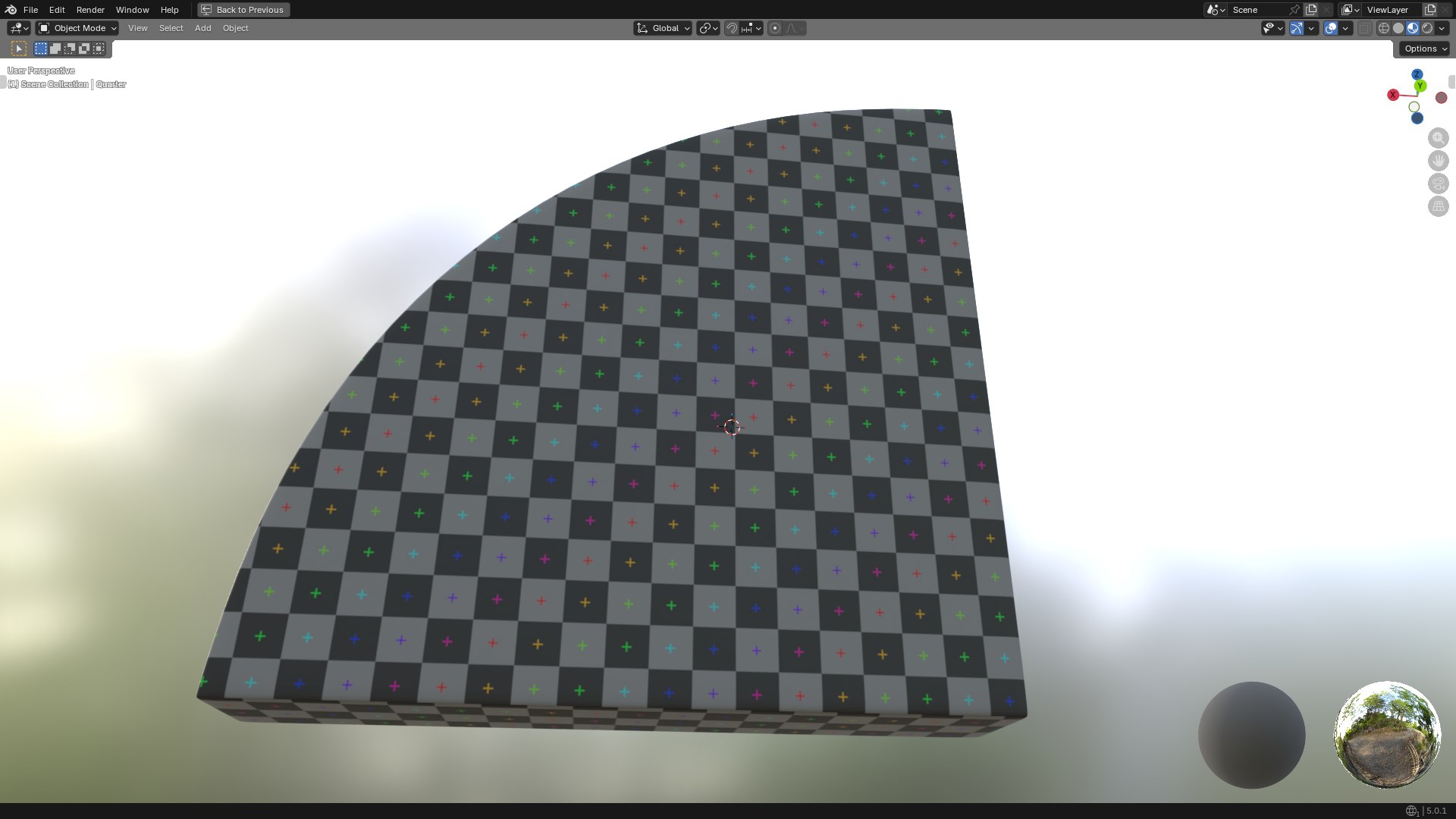Open the Object Mode dropdown
This screenshot has height=819, width=1456.
[x=77, y=28]
